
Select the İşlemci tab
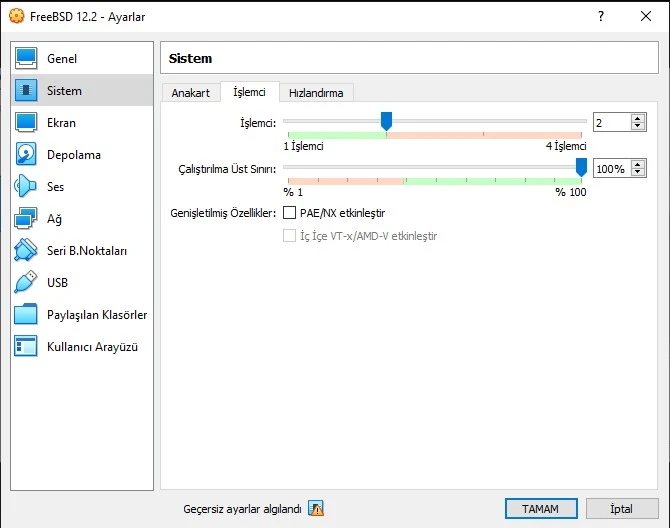point(250,92)
